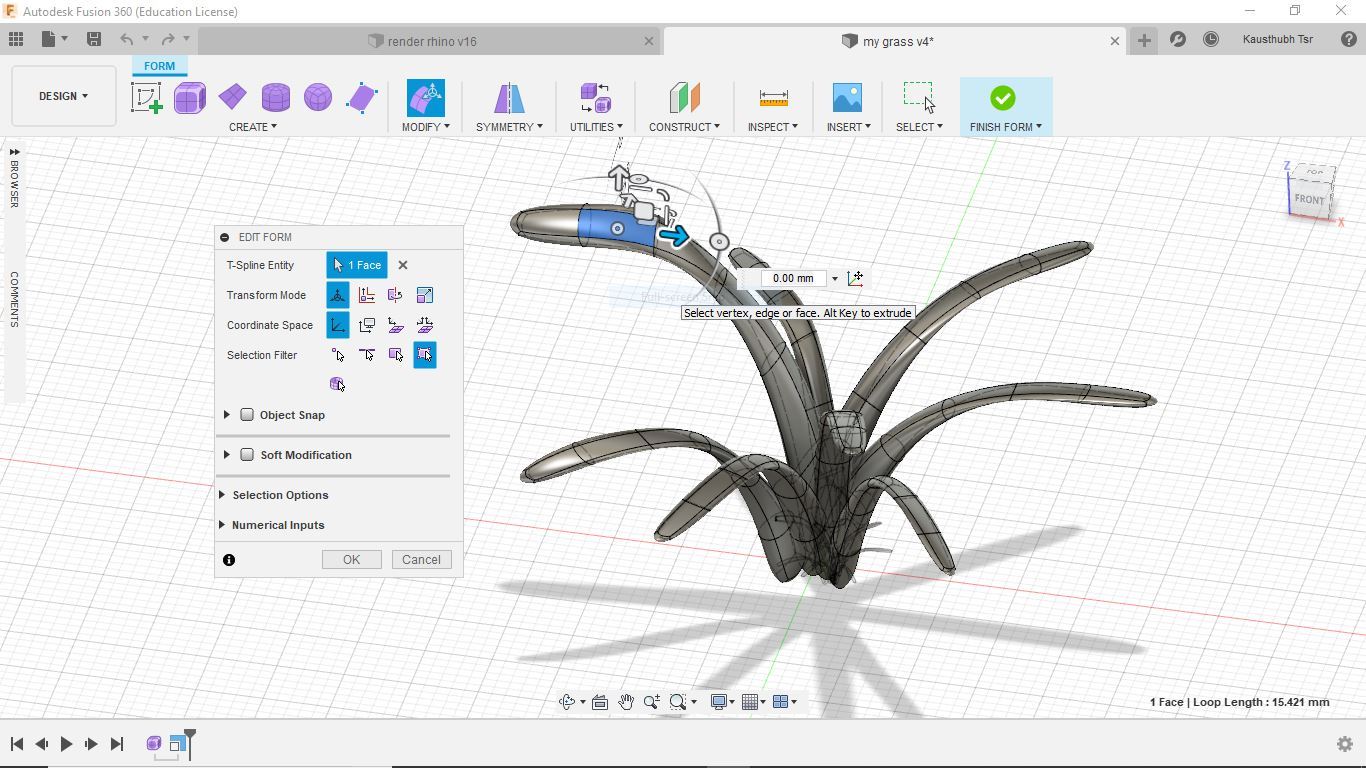Click the Select window tool icon
This screenshot has width=1366, height=768.
(919, 98)
